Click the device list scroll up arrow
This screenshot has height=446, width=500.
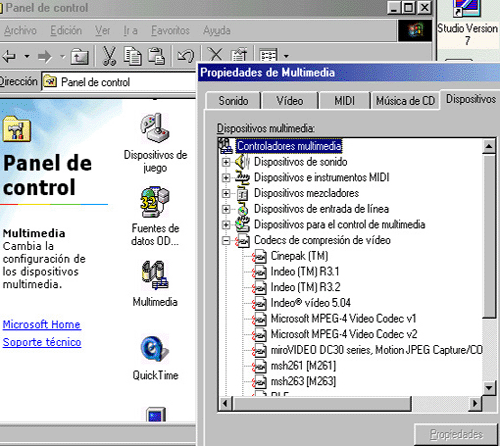coord(489,146)
